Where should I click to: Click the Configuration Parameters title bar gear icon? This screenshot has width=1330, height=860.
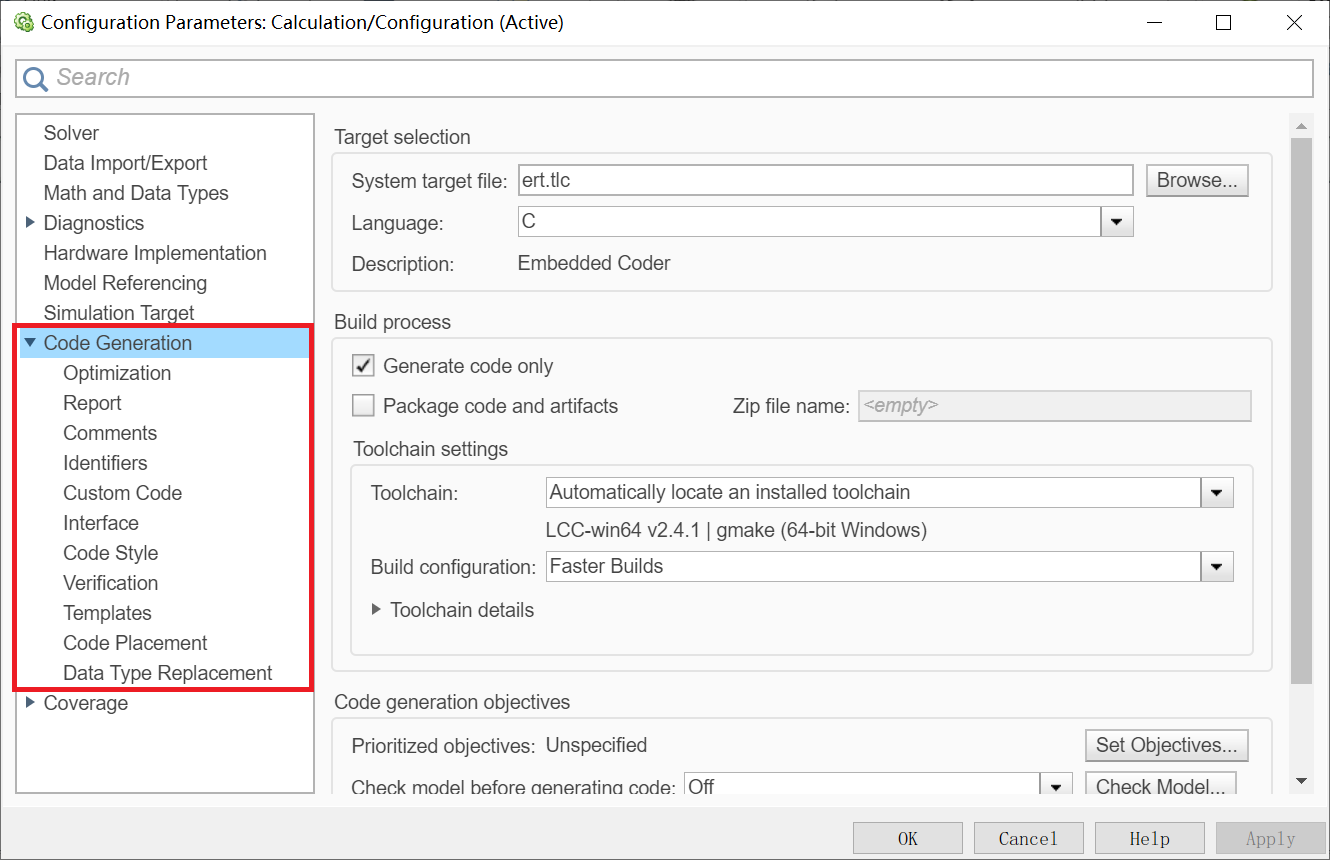point(24,22)
